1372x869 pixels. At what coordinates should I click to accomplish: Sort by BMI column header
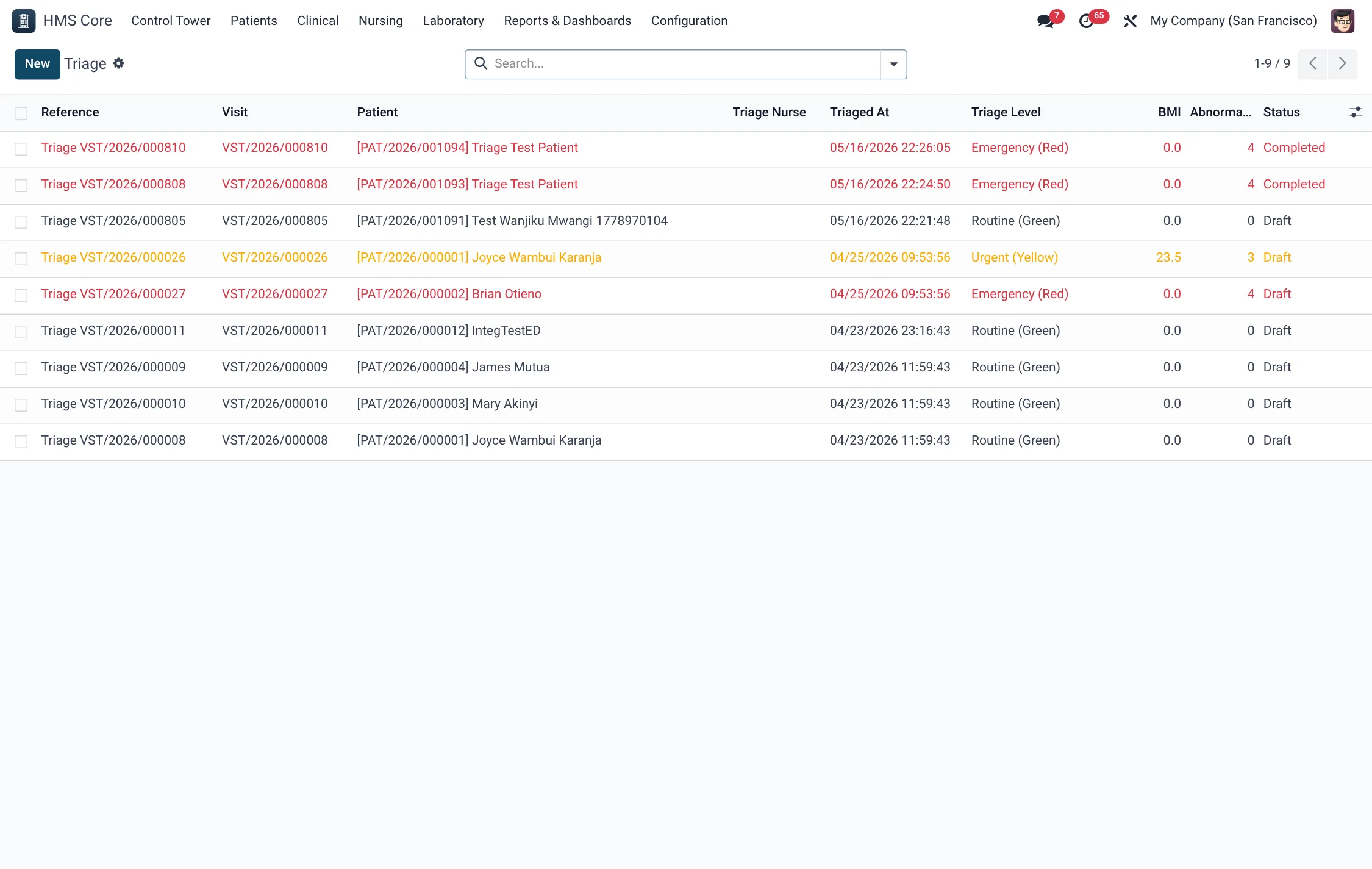tap(1169, 112)
